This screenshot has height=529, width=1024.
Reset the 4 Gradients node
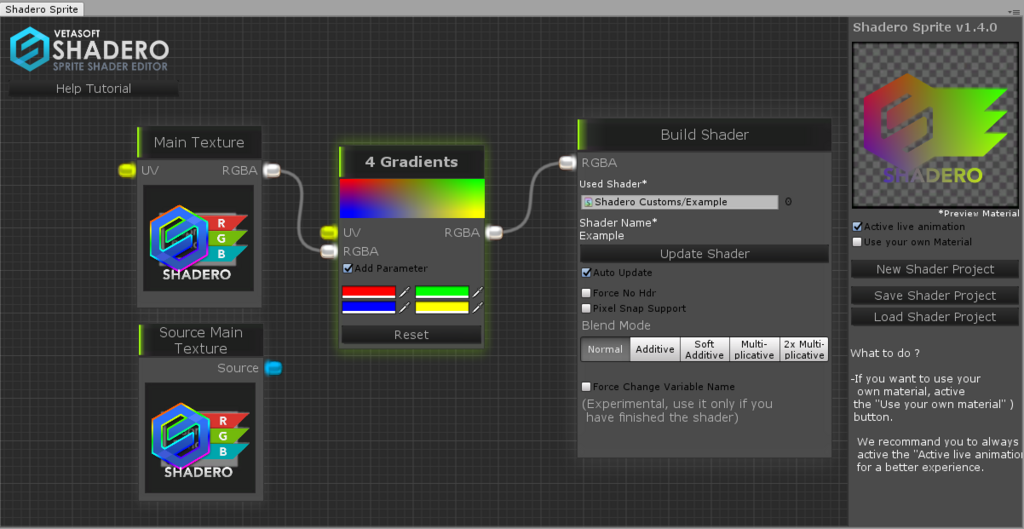tap(411, 335)
